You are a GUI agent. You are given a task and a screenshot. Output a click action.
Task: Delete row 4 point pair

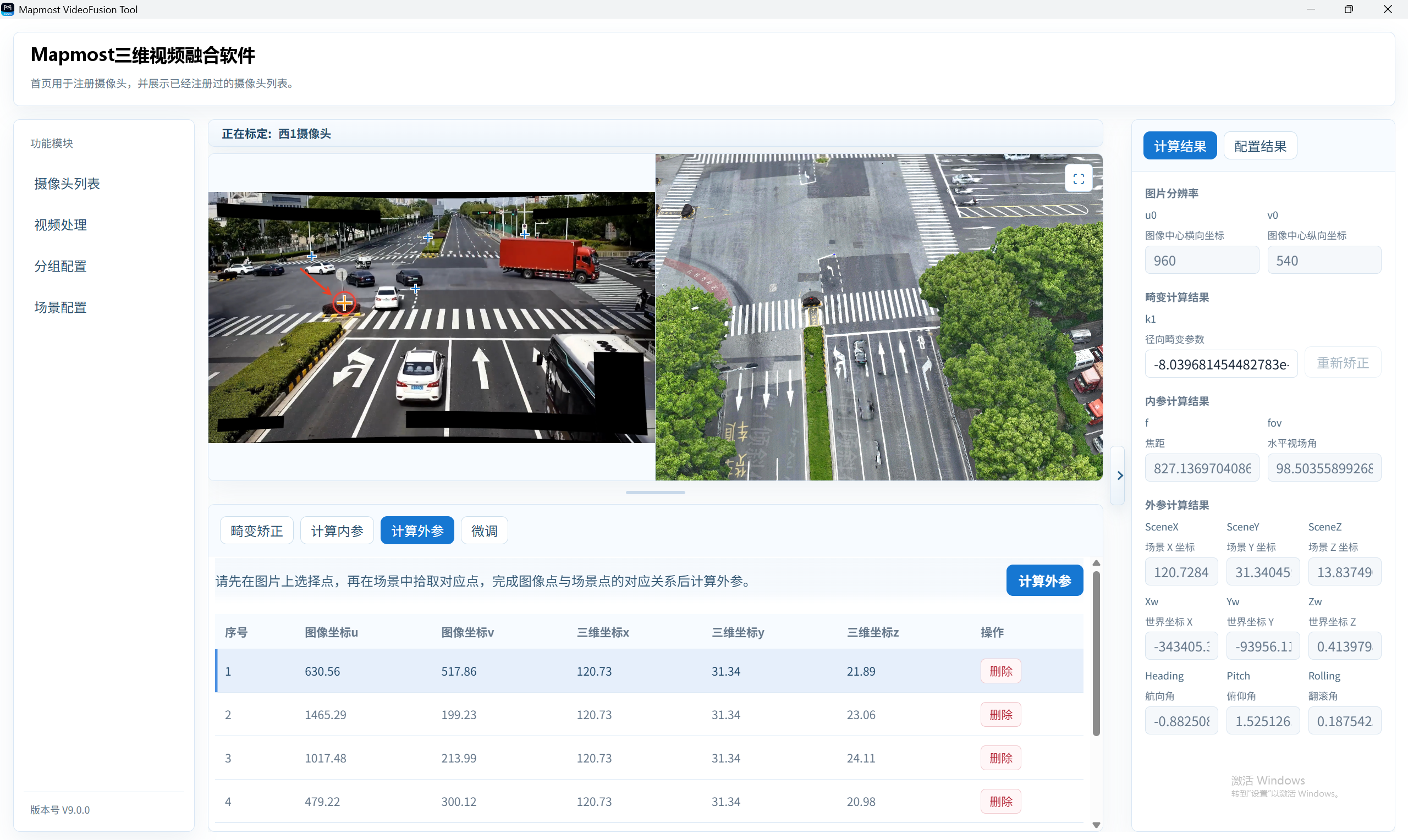1000,802
